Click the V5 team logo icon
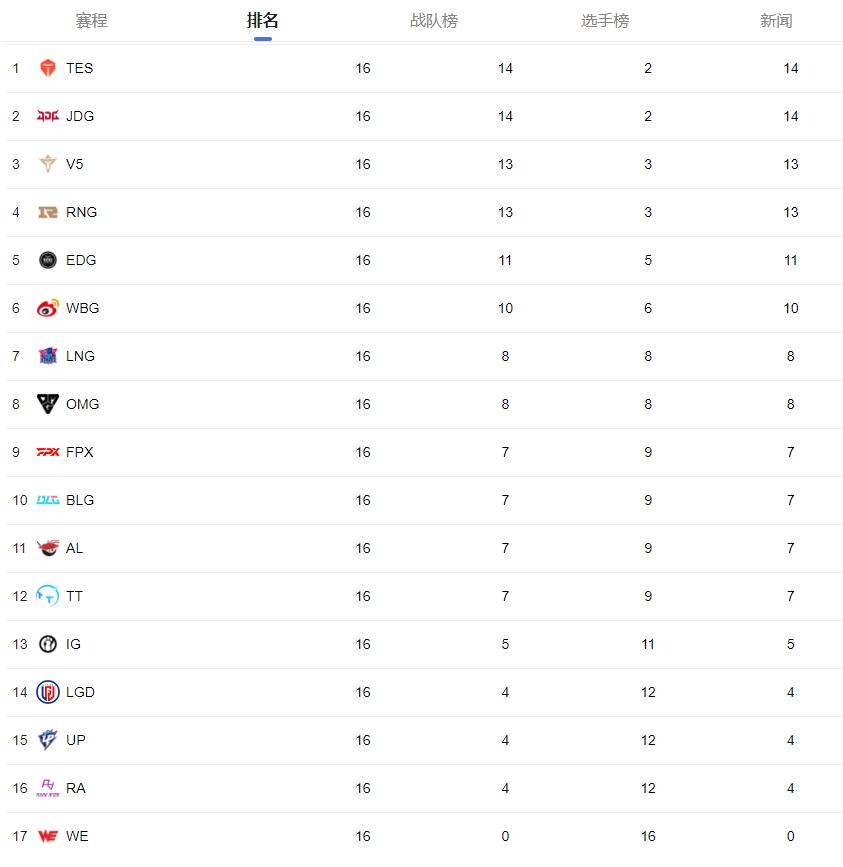 48,164
